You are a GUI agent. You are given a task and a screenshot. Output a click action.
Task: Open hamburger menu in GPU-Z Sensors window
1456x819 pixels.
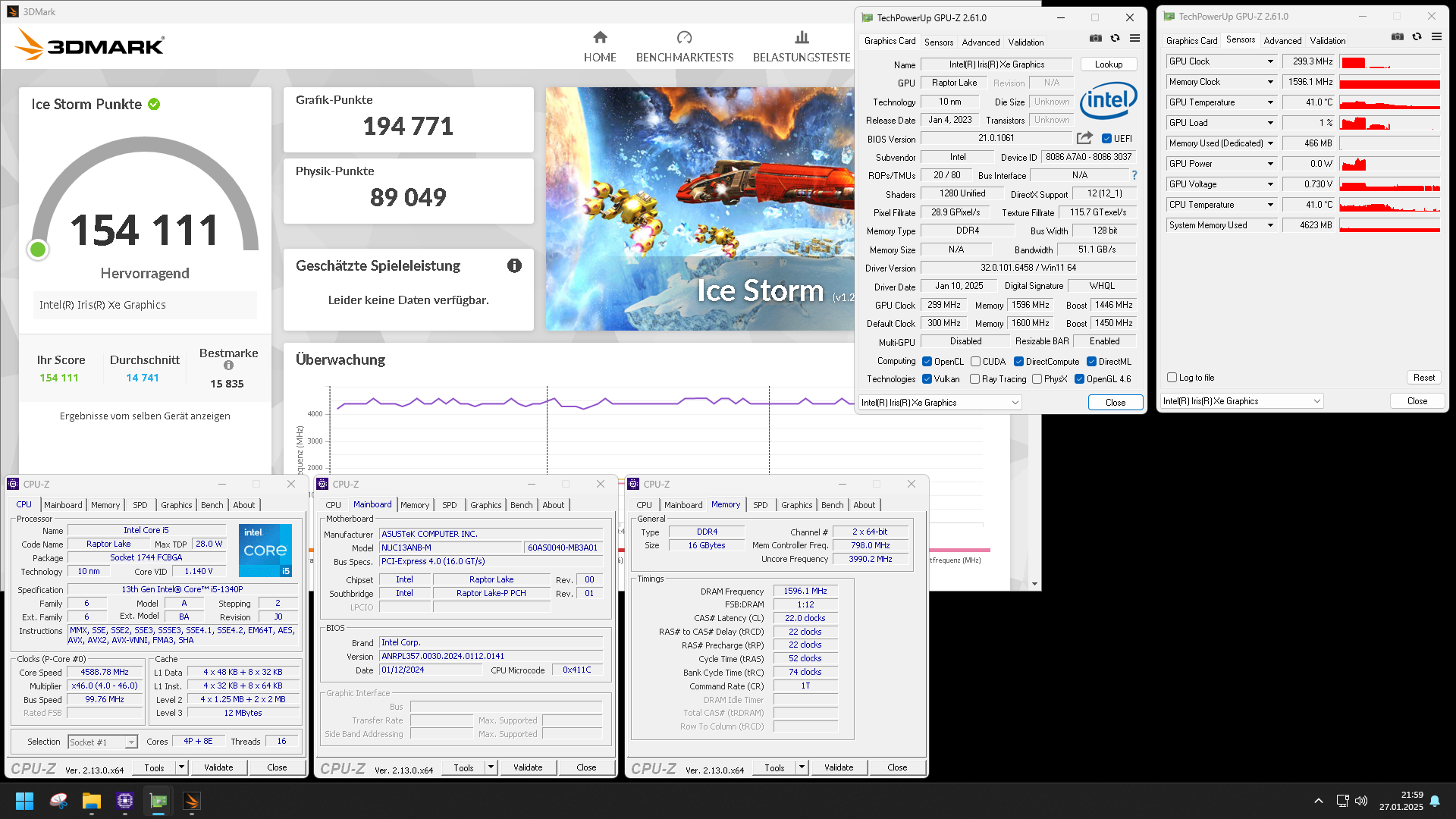(1436, 36)
